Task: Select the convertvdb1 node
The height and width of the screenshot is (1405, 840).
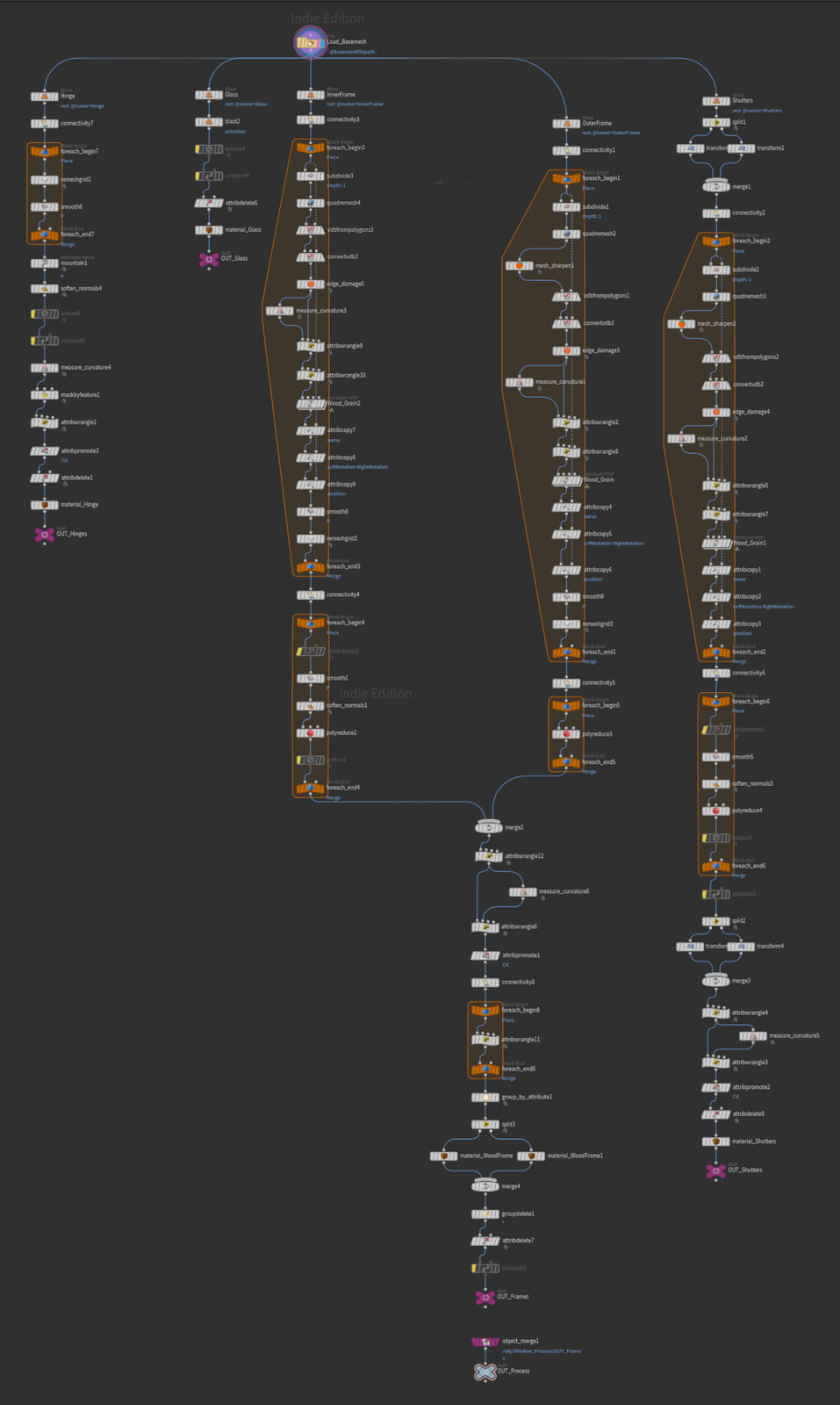Action: pyautogui.click(x=566, y=323)
